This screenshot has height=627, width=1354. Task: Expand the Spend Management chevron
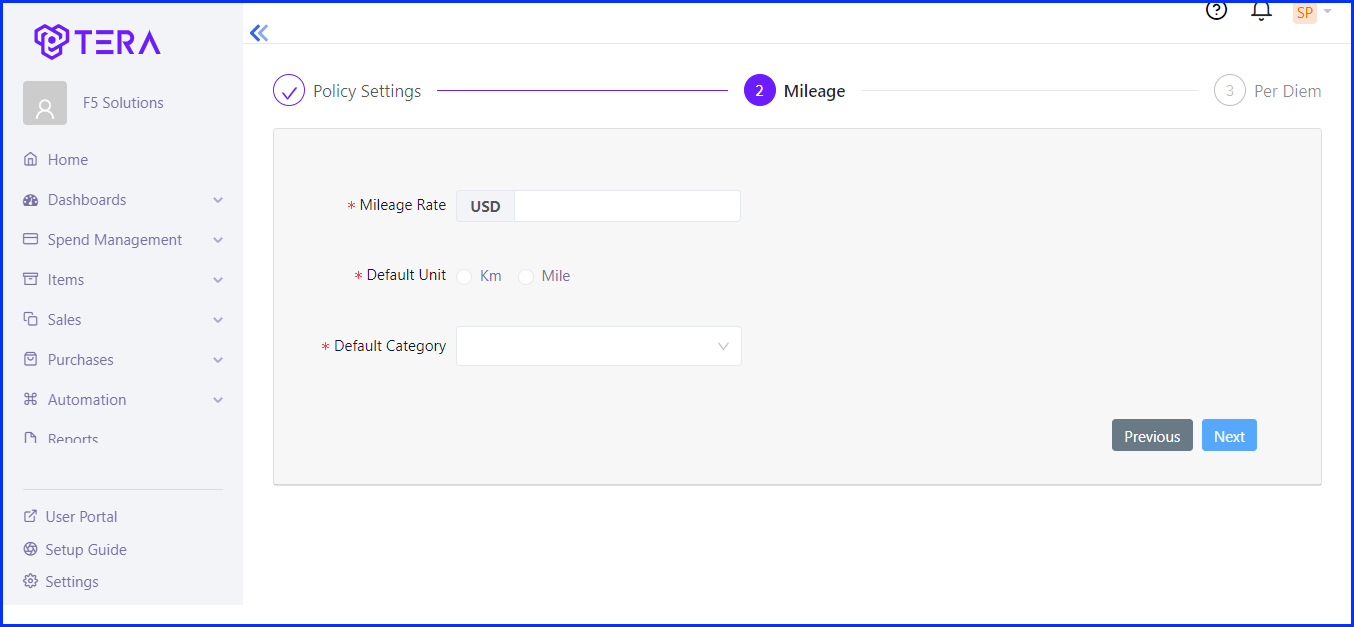pyautogui.click(x=218, y=240)
